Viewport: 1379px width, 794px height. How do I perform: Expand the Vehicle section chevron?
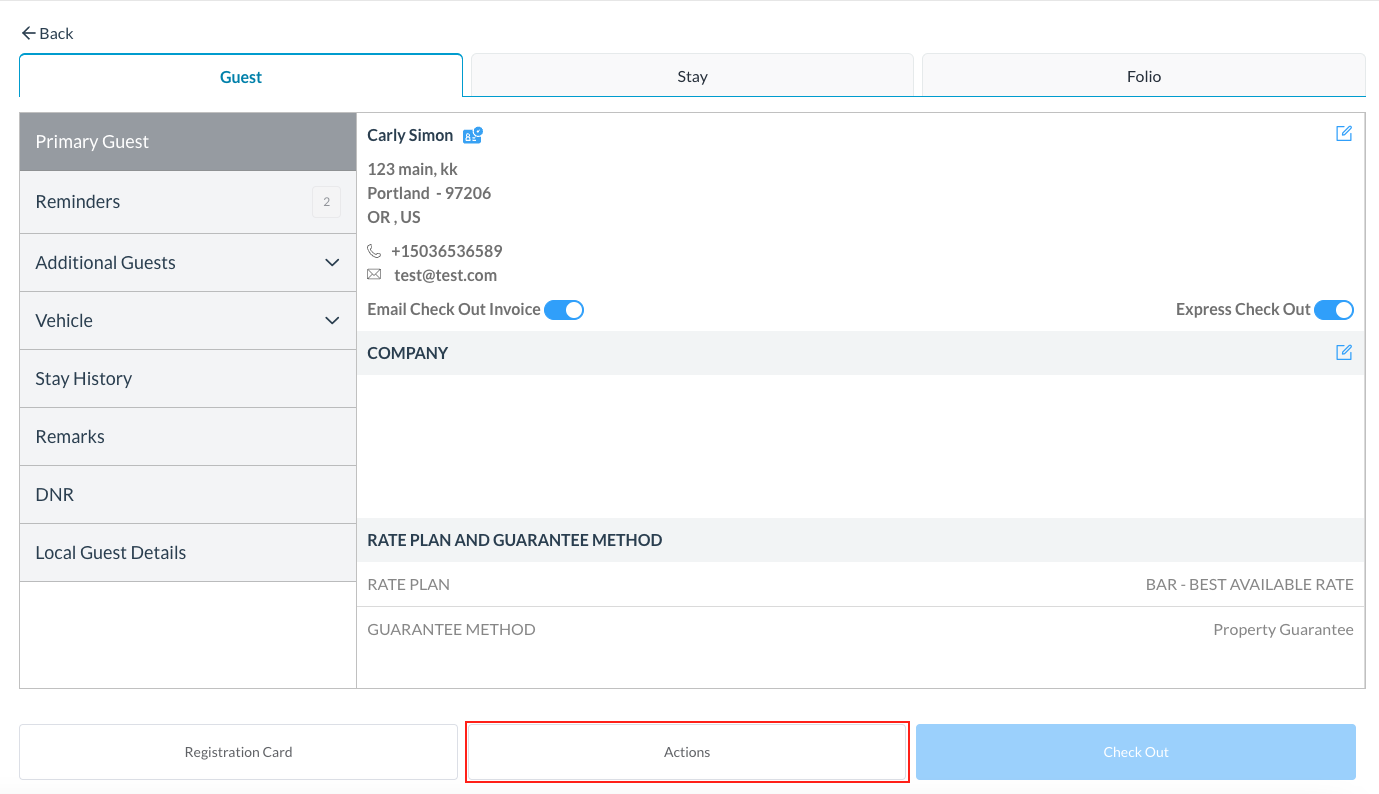tap(332, 321)
